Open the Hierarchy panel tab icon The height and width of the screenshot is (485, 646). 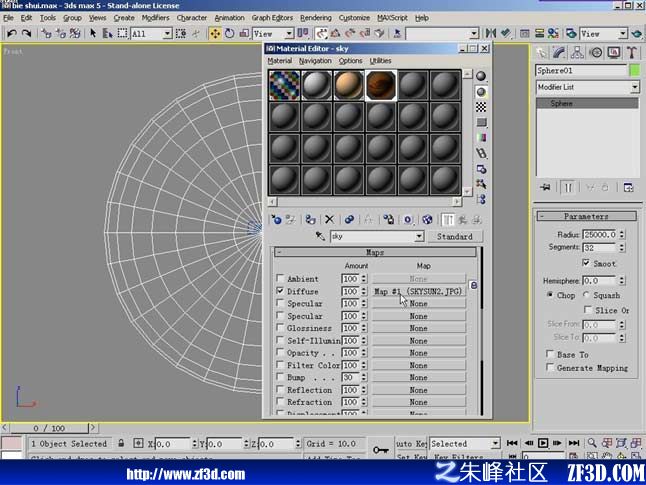click(x=577, y=52)
